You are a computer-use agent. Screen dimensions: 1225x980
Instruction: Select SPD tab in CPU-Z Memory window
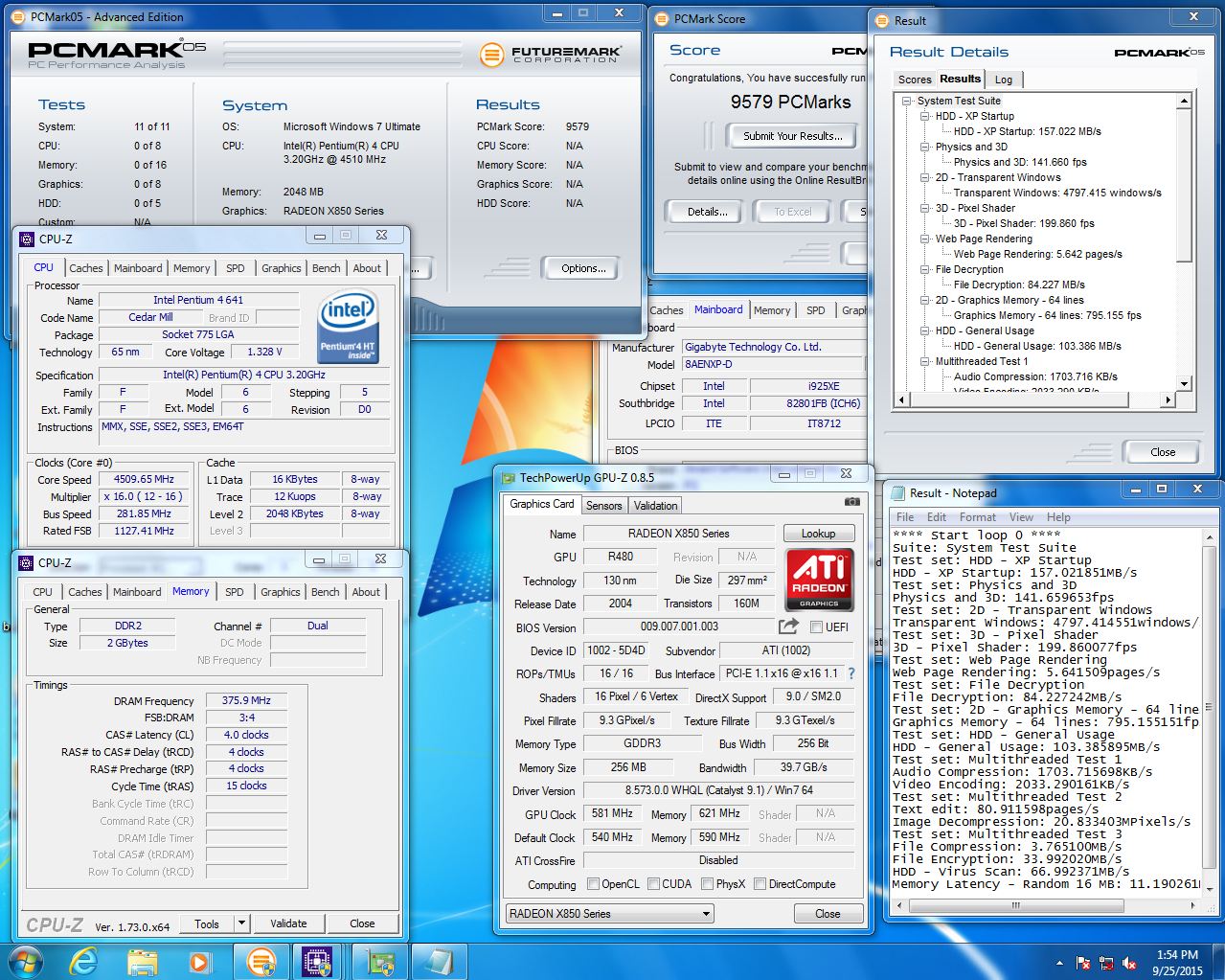click(x=234, y=592)
